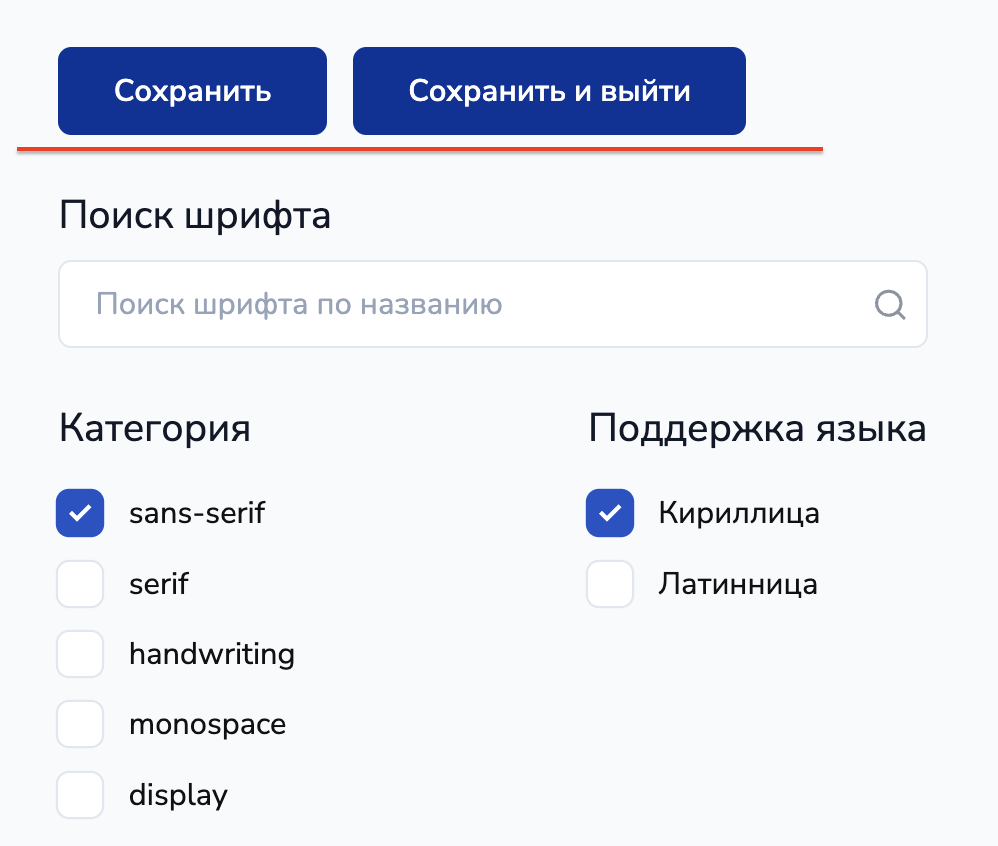This screenshot has width=998, height=846.
Task: Click the handwriting label text
Action: [x=212, y=654]
